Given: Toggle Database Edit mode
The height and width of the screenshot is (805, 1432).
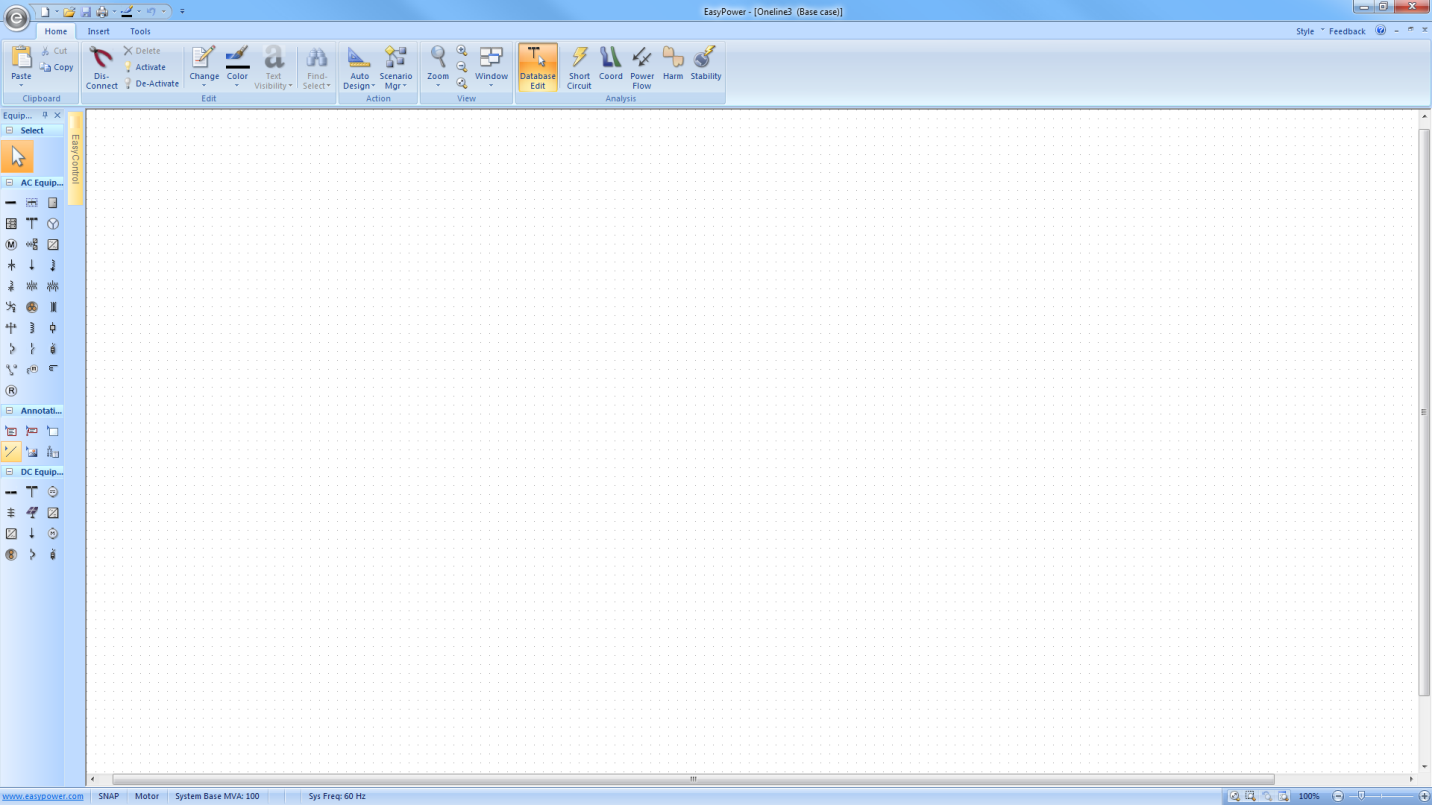Looking at the screenshot, I should (x=538, y=67).
